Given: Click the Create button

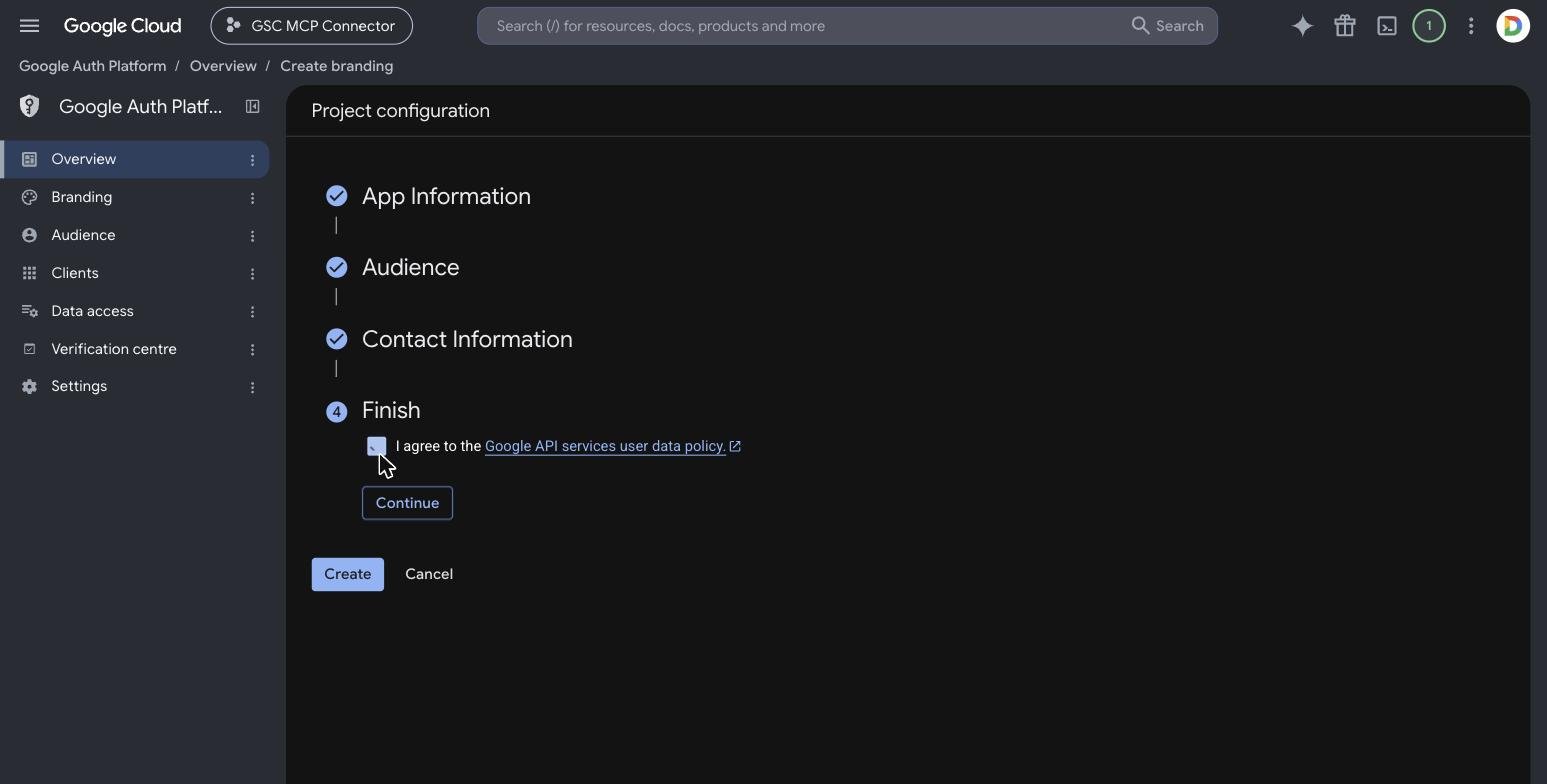Looking at the screenshot, I should (x=348, y=574).
